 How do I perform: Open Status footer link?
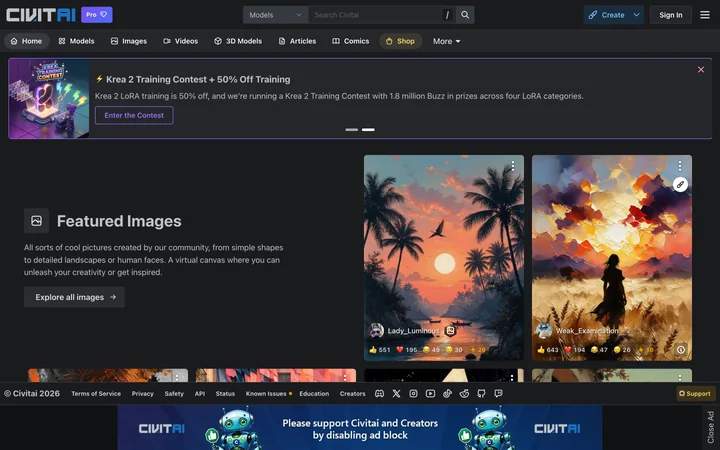[x=225, y=394]
